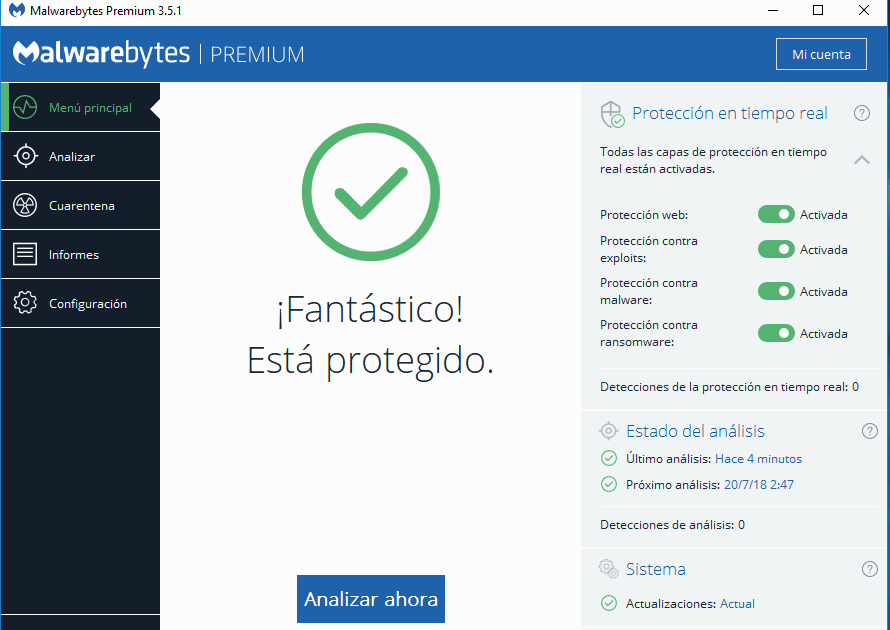Click the Protección en tiempo real heading
890x630 pixels.
(x=730, y=113)
